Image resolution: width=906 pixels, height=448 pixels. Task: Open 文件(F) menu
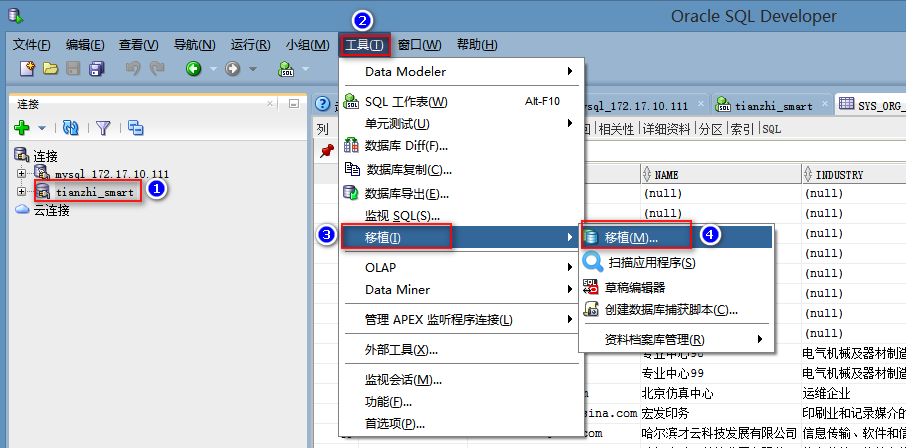coord(32,45)
